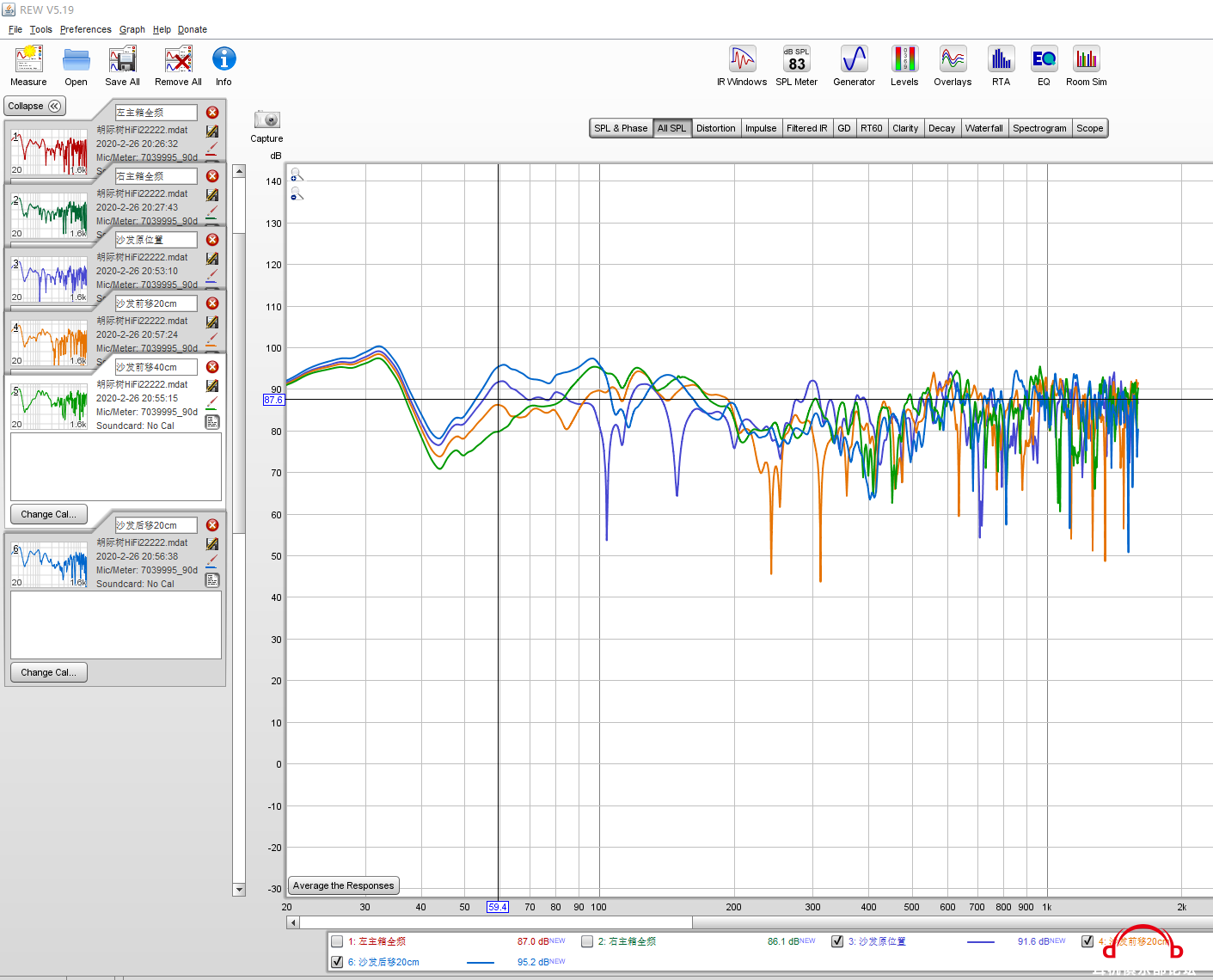Image resolution: width=1213 pixels, height=980 pixels.
Task: Open notes icon for measurement 6
Action: pyautogui.click(x=212, y=580)
